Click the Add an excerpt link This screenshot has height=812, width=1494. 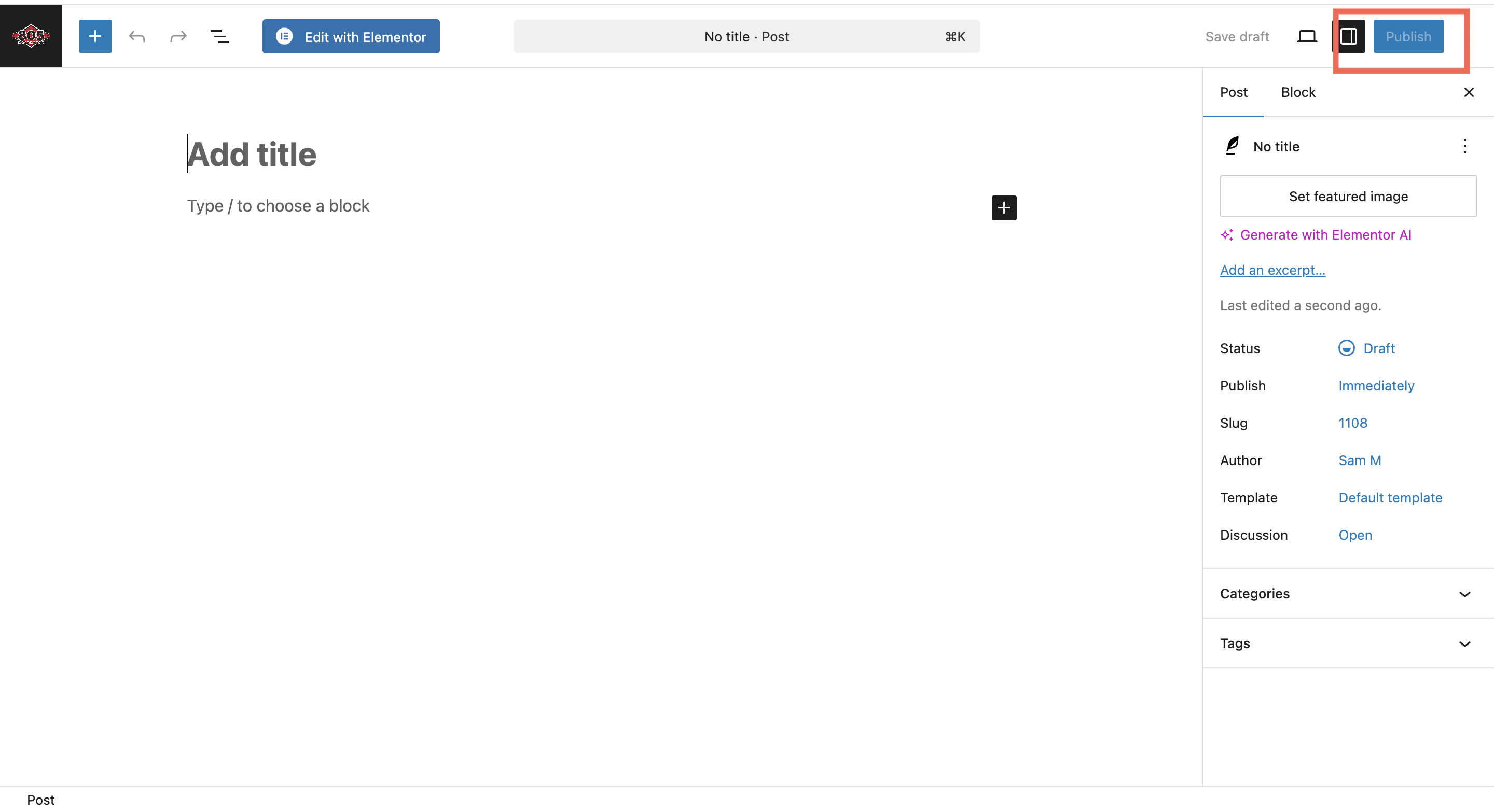point(1272,270)
